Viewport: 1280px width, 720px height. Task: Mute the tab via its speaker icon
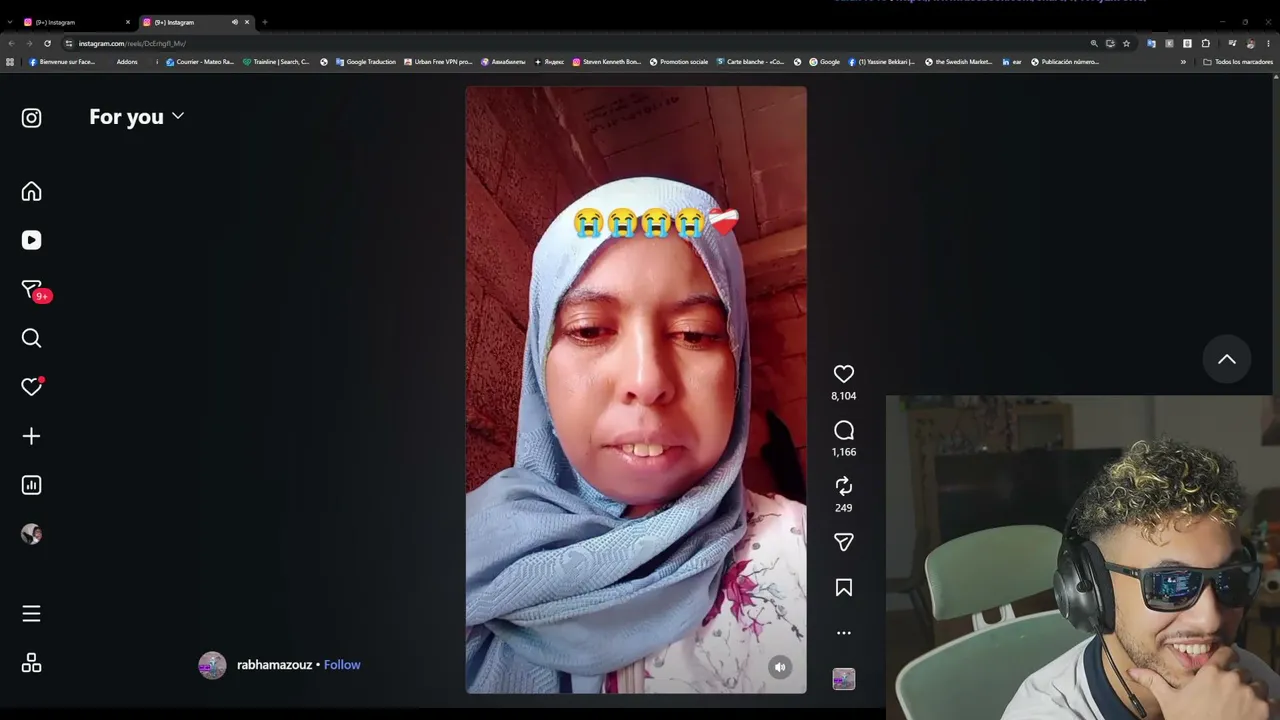[235, 22]
